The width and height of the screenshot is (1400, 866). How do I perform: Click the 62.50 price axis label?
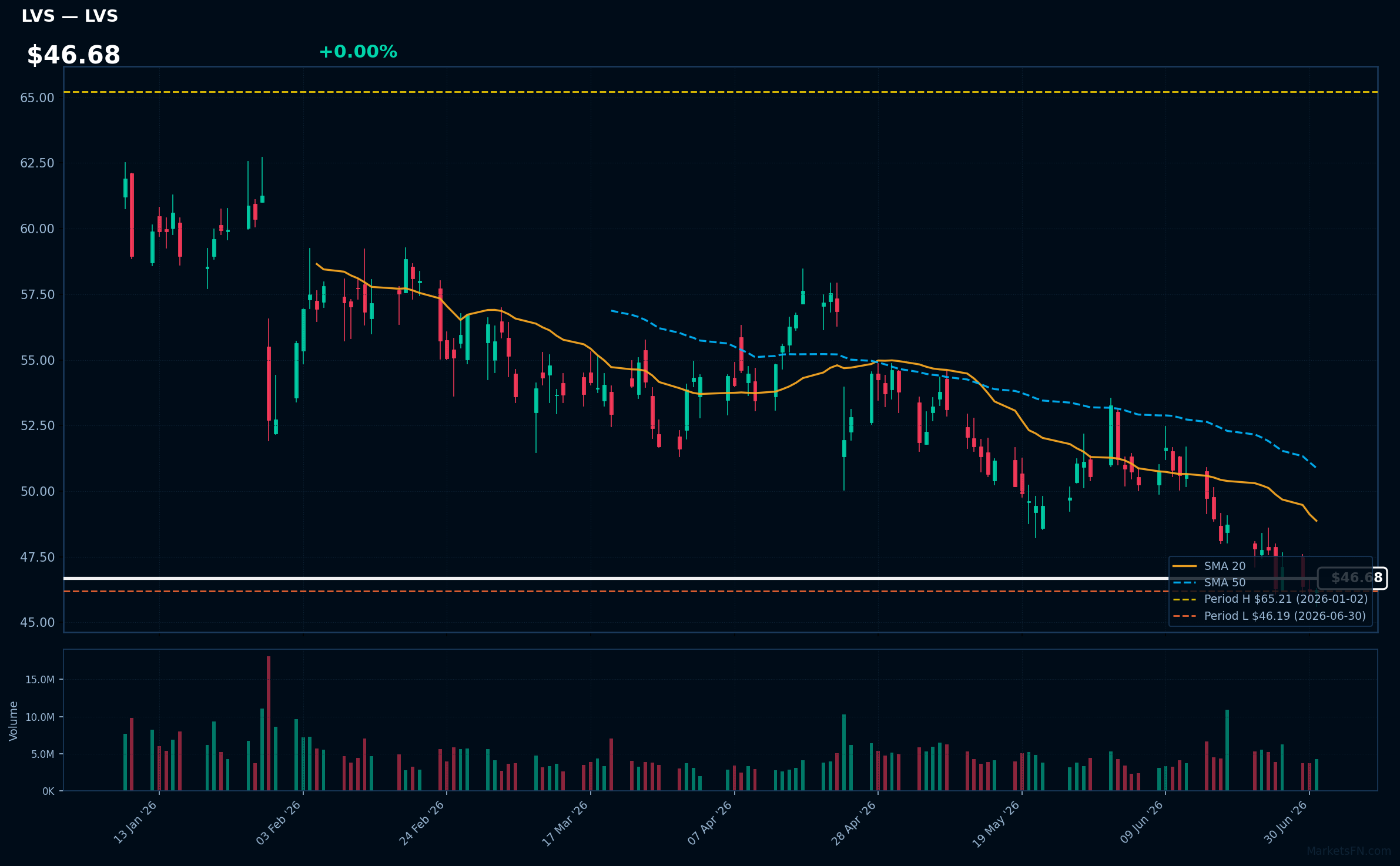click(37, 163)
